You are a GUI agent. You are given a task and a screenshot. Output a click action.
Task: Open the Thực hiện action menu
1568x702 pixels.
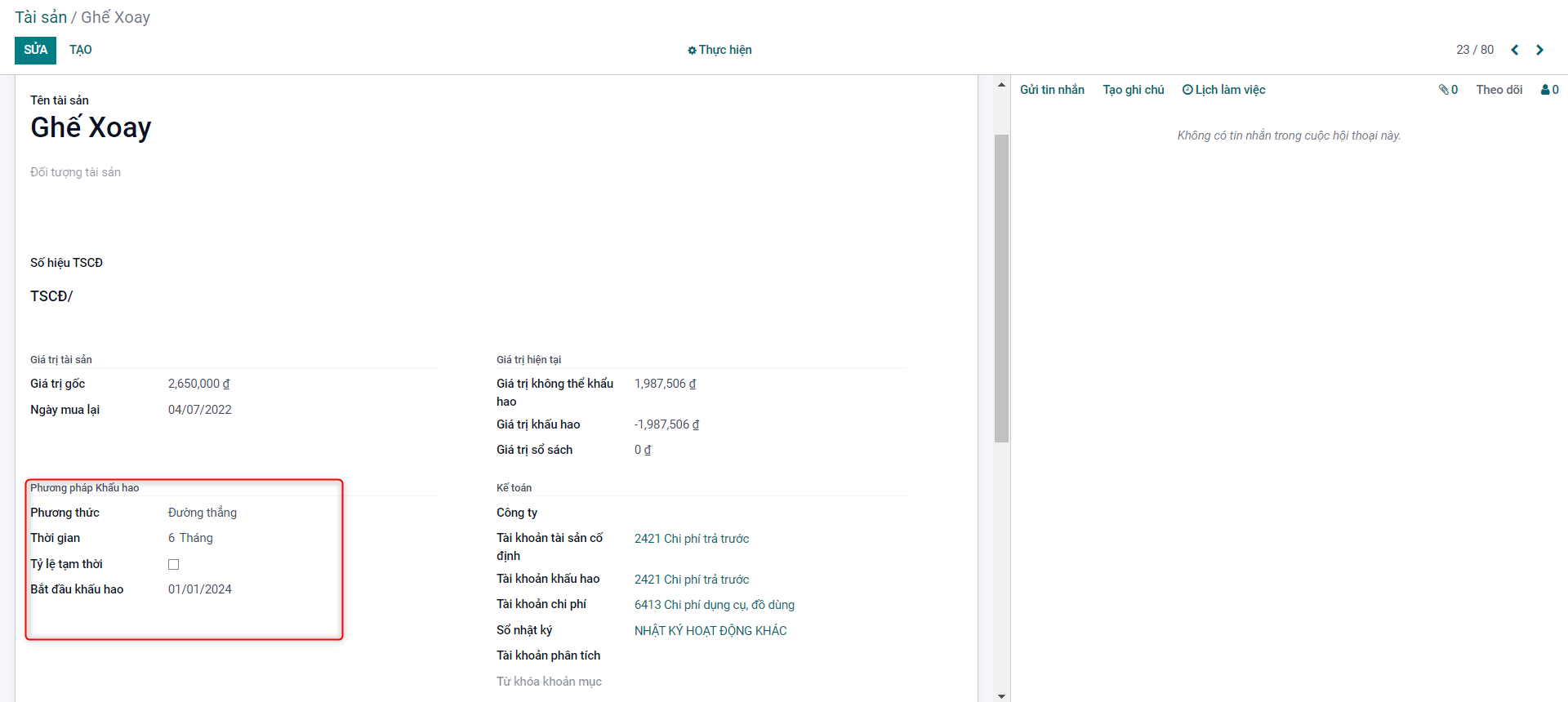719,50
